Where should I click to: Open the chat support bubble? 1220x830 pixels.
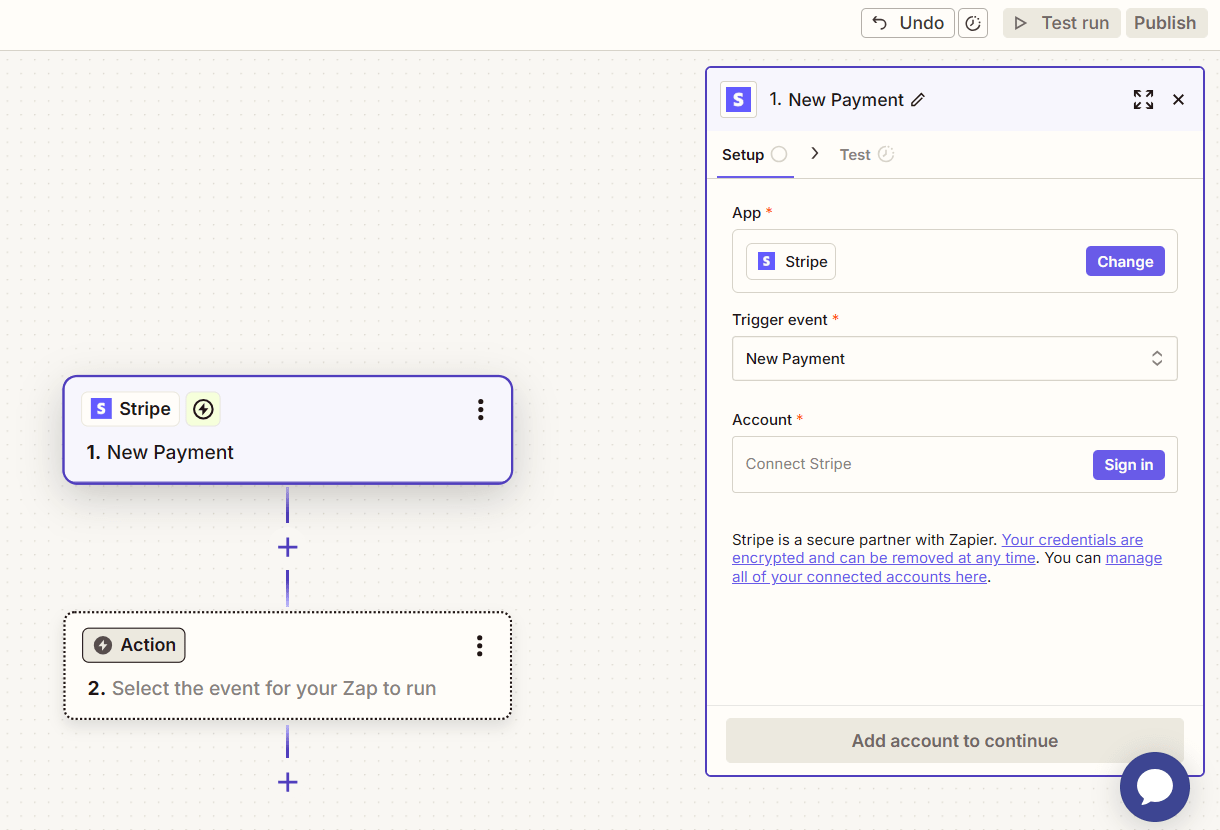[1154, 787]
